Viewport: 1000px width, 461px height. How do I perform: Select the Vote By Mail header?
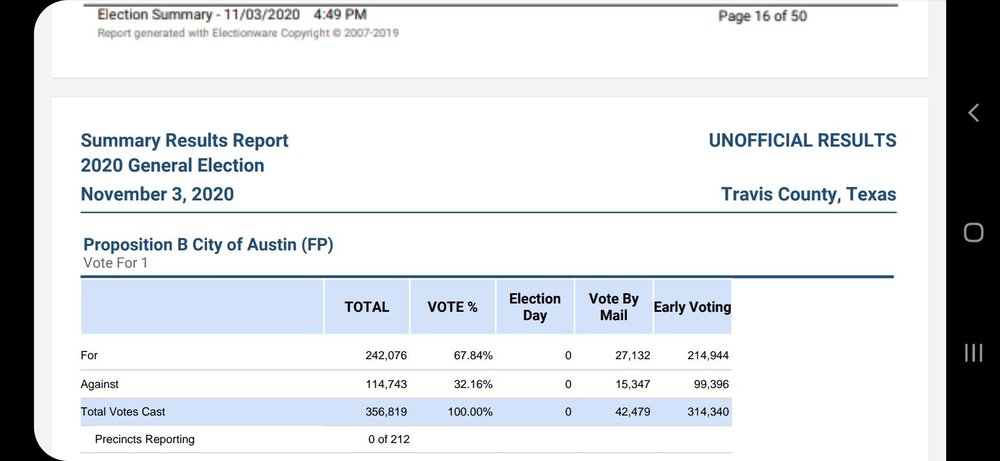tap(614, 307)
